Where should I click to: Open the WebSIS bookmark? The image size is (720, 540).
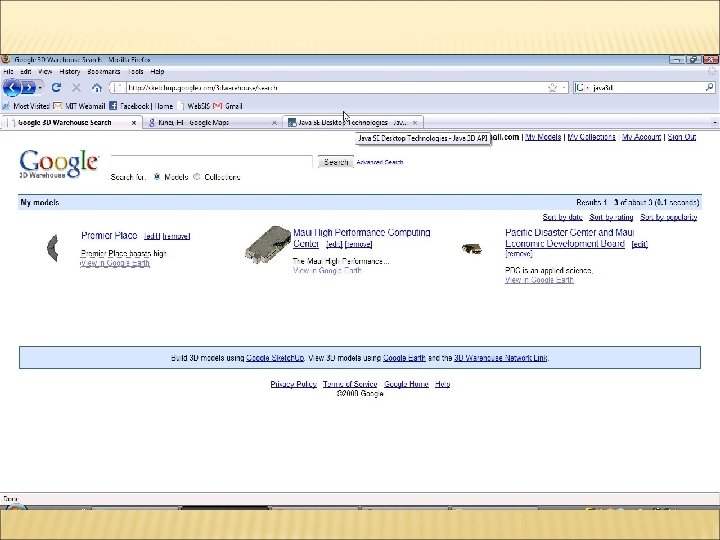(193, 106)
